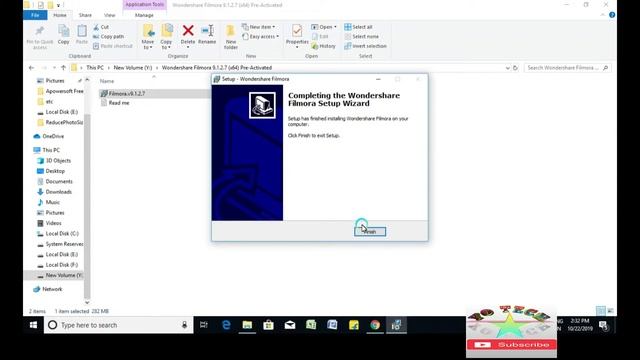Open the File menu tab

coord(35,15)
